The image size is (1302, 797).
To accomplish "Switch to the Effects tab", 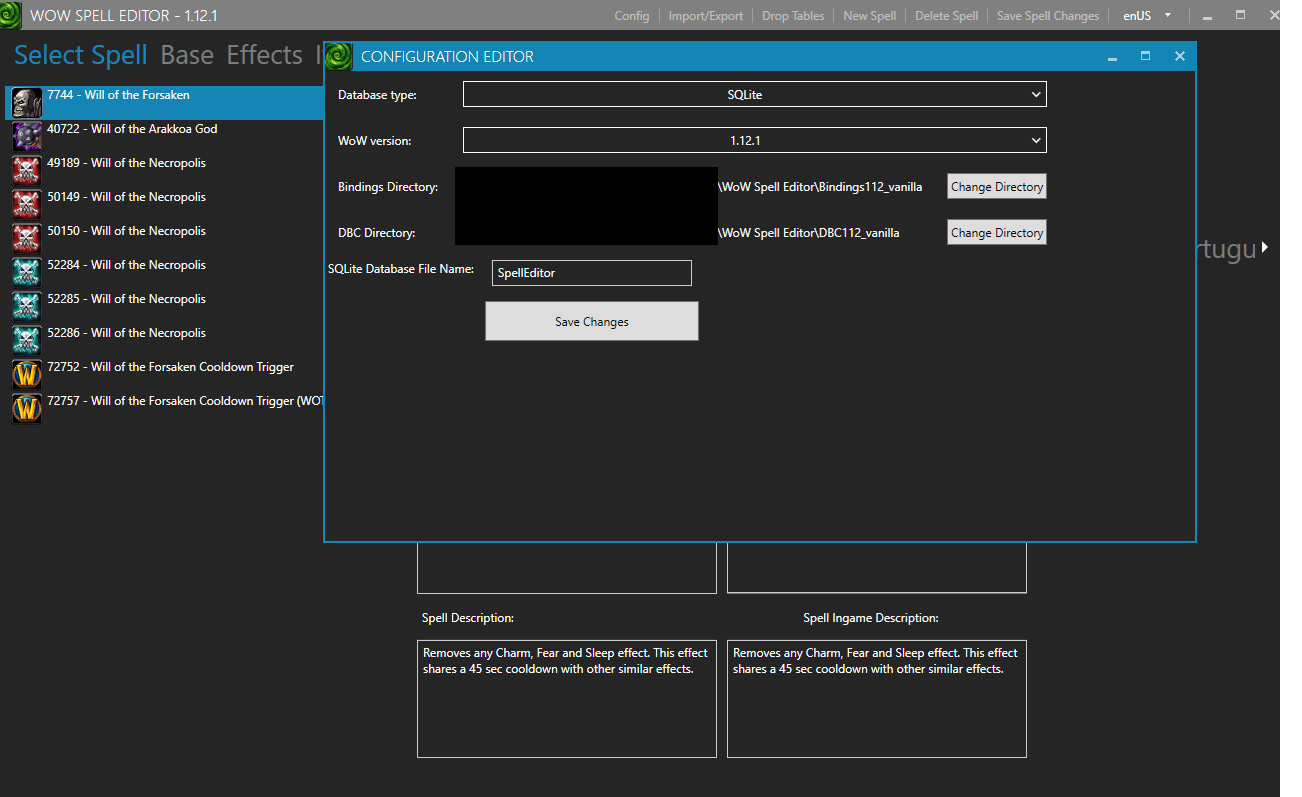I will coord(264,55).
